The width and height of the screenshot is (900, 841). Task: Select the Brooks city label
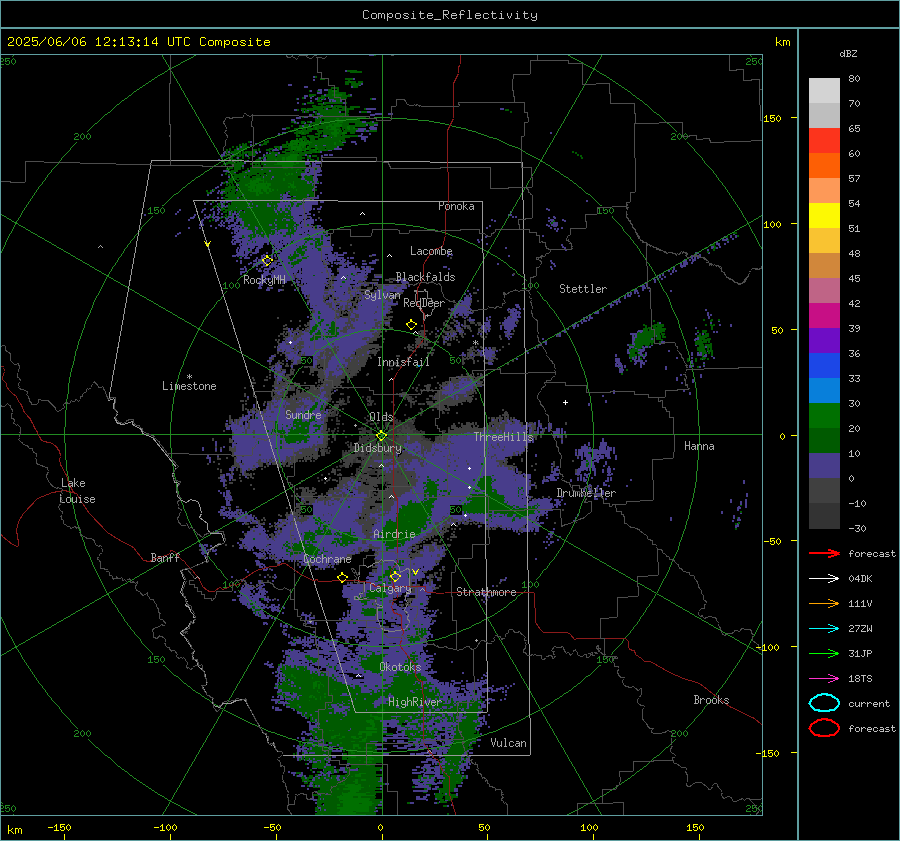click(711, 700)
